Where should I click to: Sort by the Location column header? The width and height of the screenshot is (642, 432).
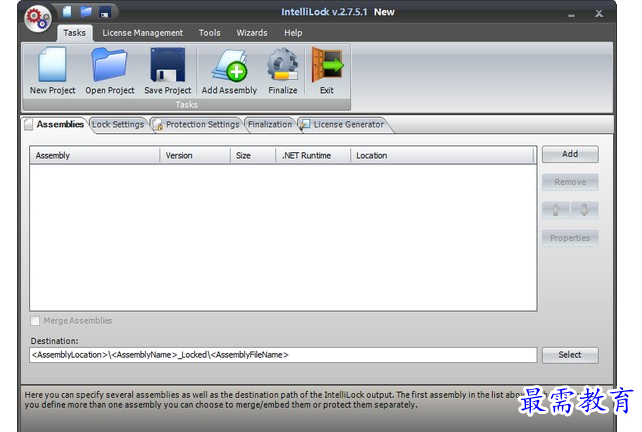tap(442, 156)
